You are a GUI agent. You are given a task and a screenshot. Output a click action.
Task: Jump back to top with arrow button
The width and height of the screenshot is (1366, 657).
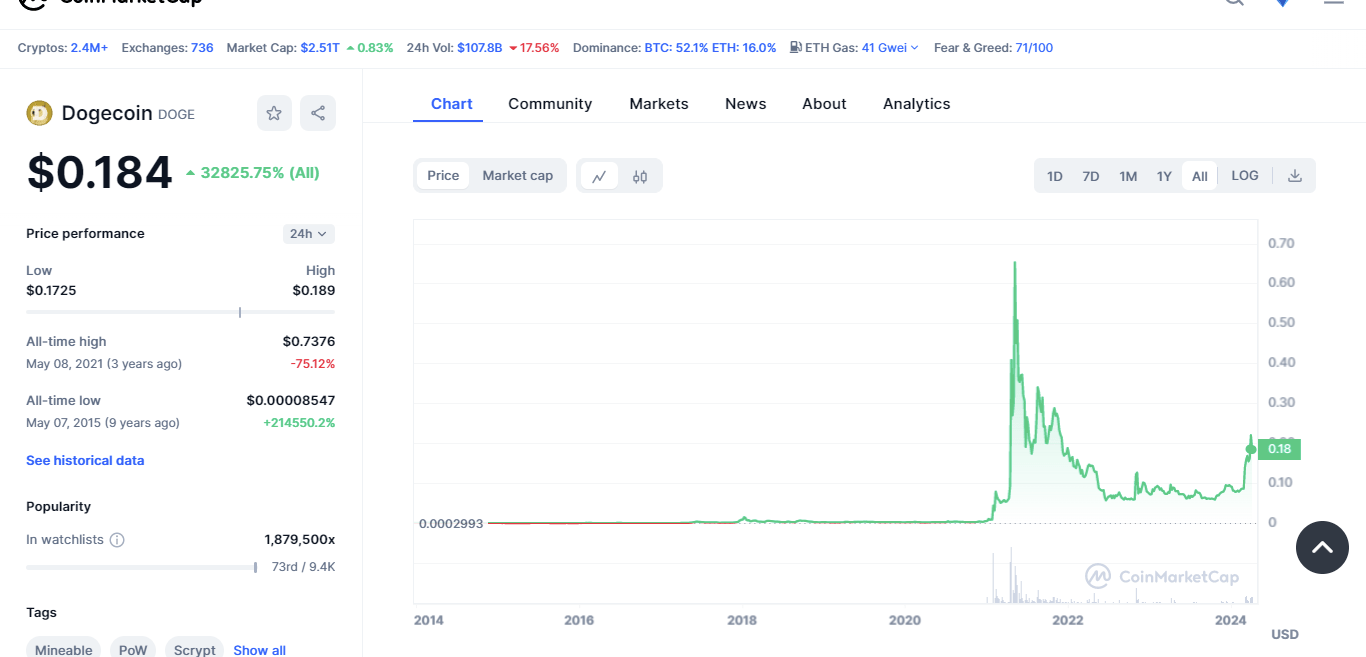pos(1322,547)
